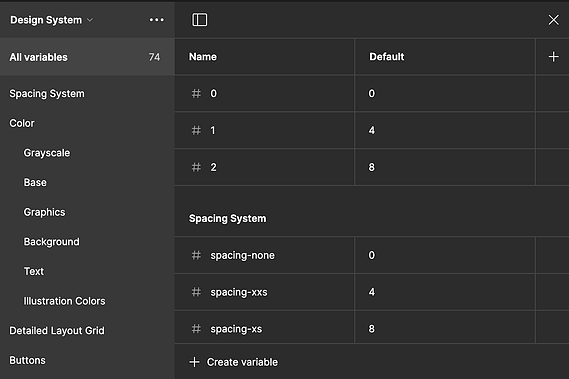
Task: Click the number type icon of variable 1
Action: (x=196, y=130)
